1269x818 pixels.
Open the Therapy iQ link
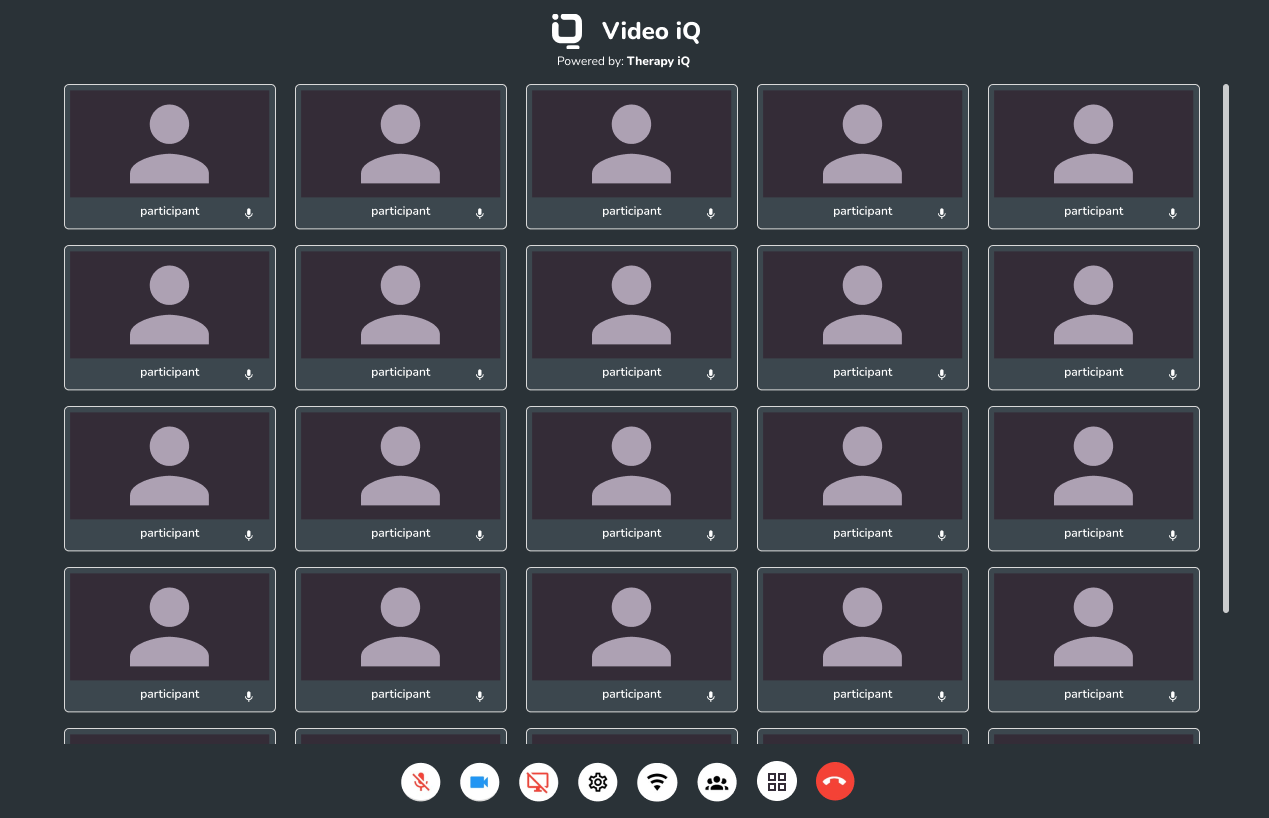pos(658,61)
